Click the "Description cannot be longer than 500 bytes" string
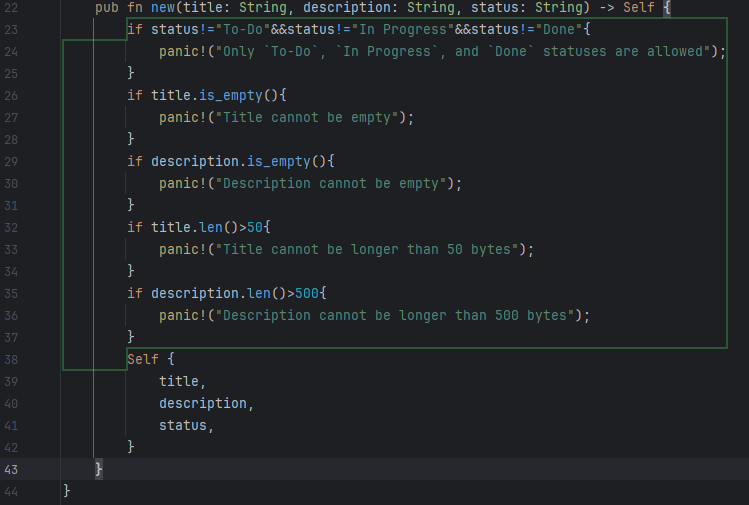The image size is (749, 505). (398, 316)
